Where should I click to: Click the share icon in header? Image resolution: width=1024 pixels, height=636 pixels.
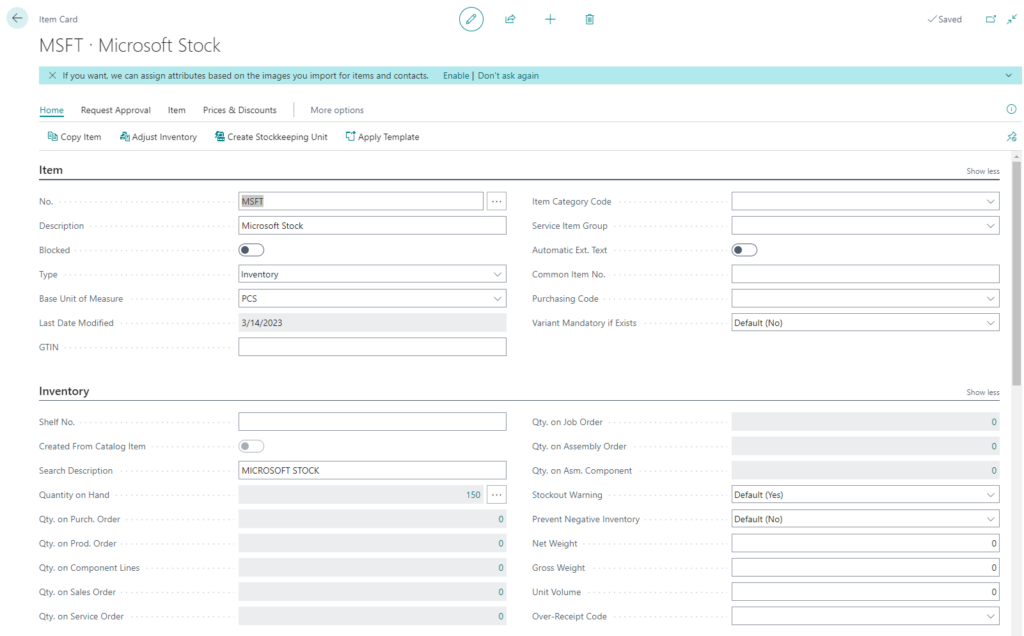point(510,19)
